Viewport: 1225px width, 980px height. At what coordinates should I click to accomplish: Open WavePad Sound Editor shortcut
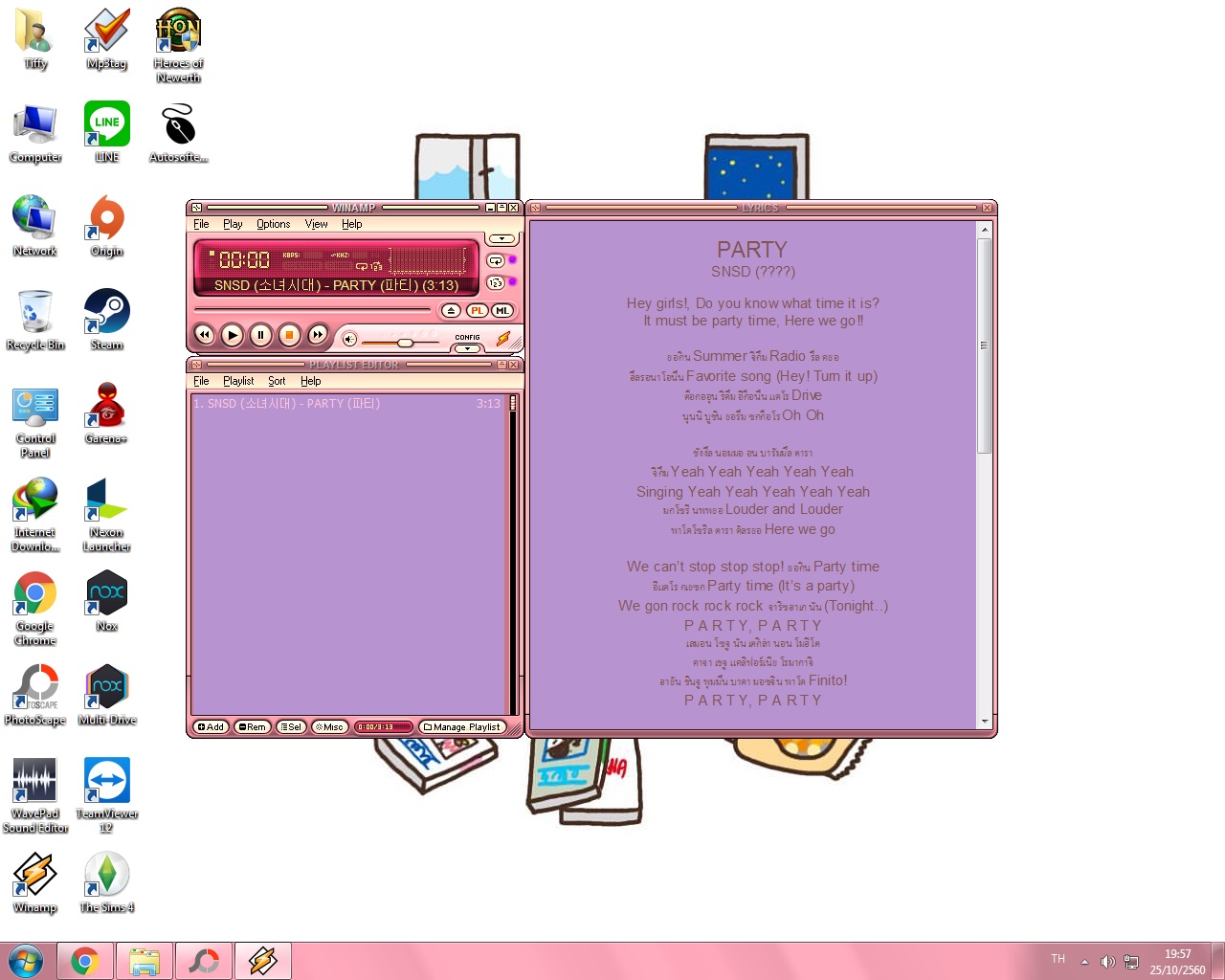35,794
